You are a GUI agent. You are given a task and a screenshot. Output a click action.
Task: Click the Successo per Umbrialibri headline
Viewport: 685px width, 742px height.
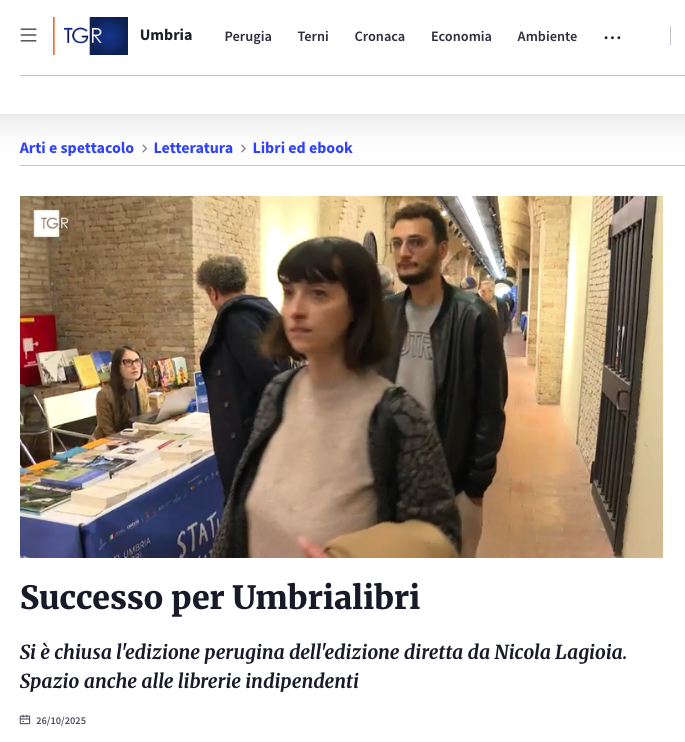[220, 597]
